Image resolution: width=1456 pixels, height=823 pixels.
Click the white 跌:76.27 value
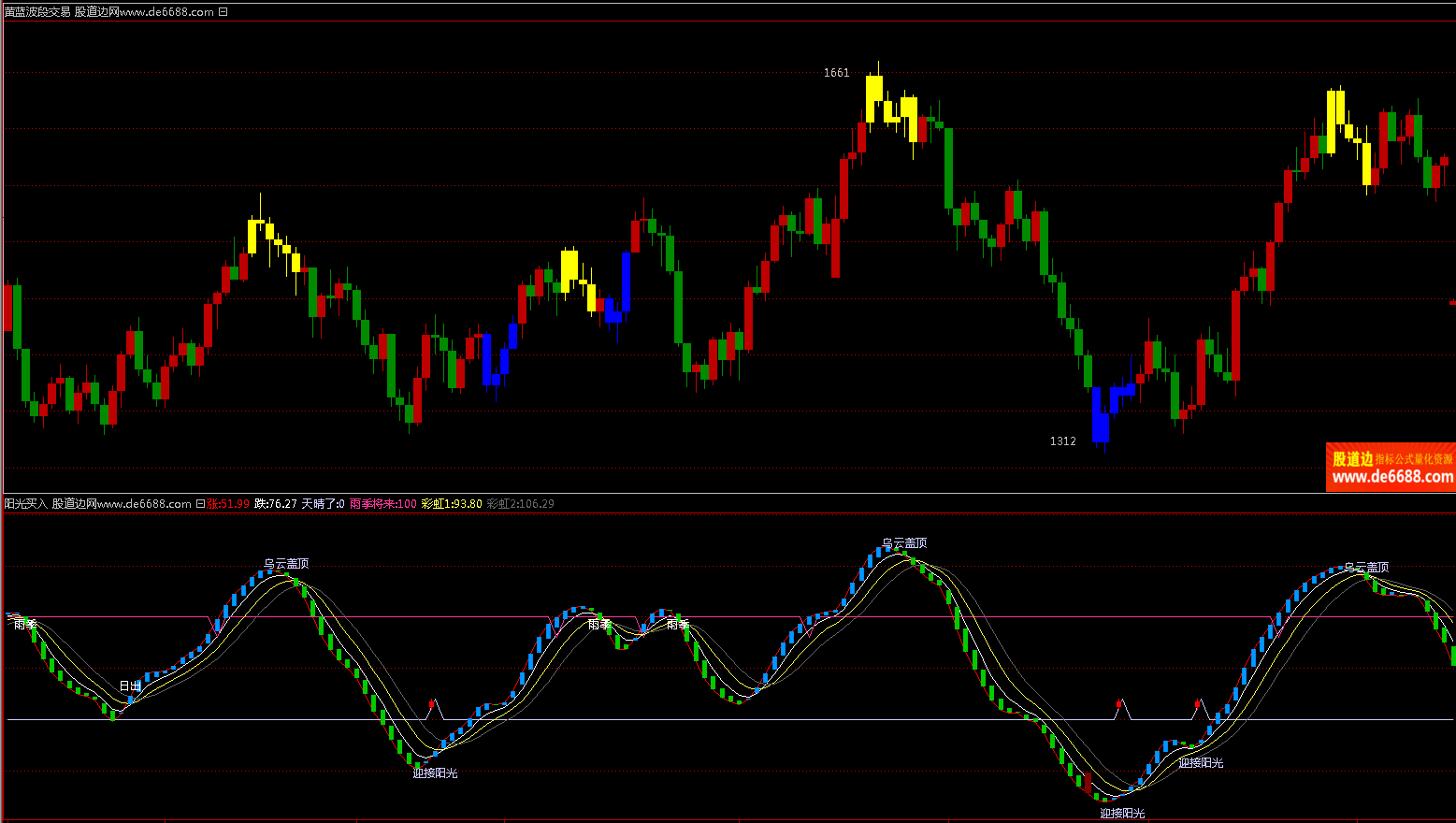275,504
